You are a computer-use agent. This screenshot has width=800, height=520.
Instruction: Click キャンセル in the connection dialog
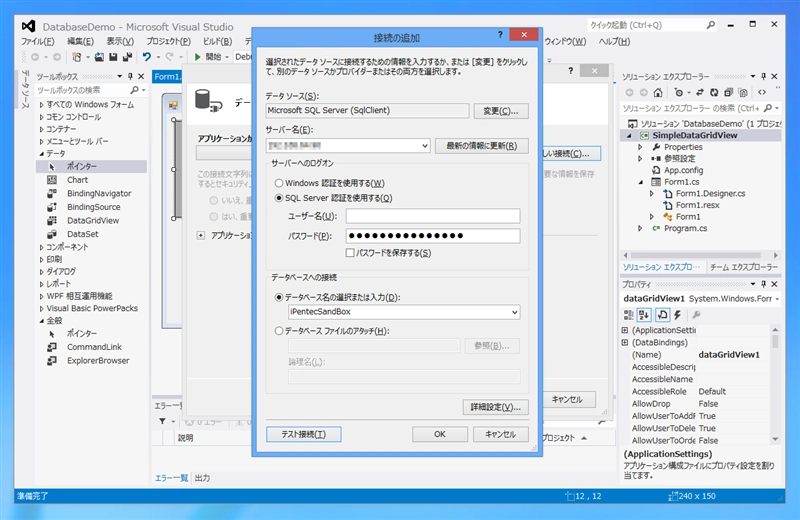tap(501, 434)
